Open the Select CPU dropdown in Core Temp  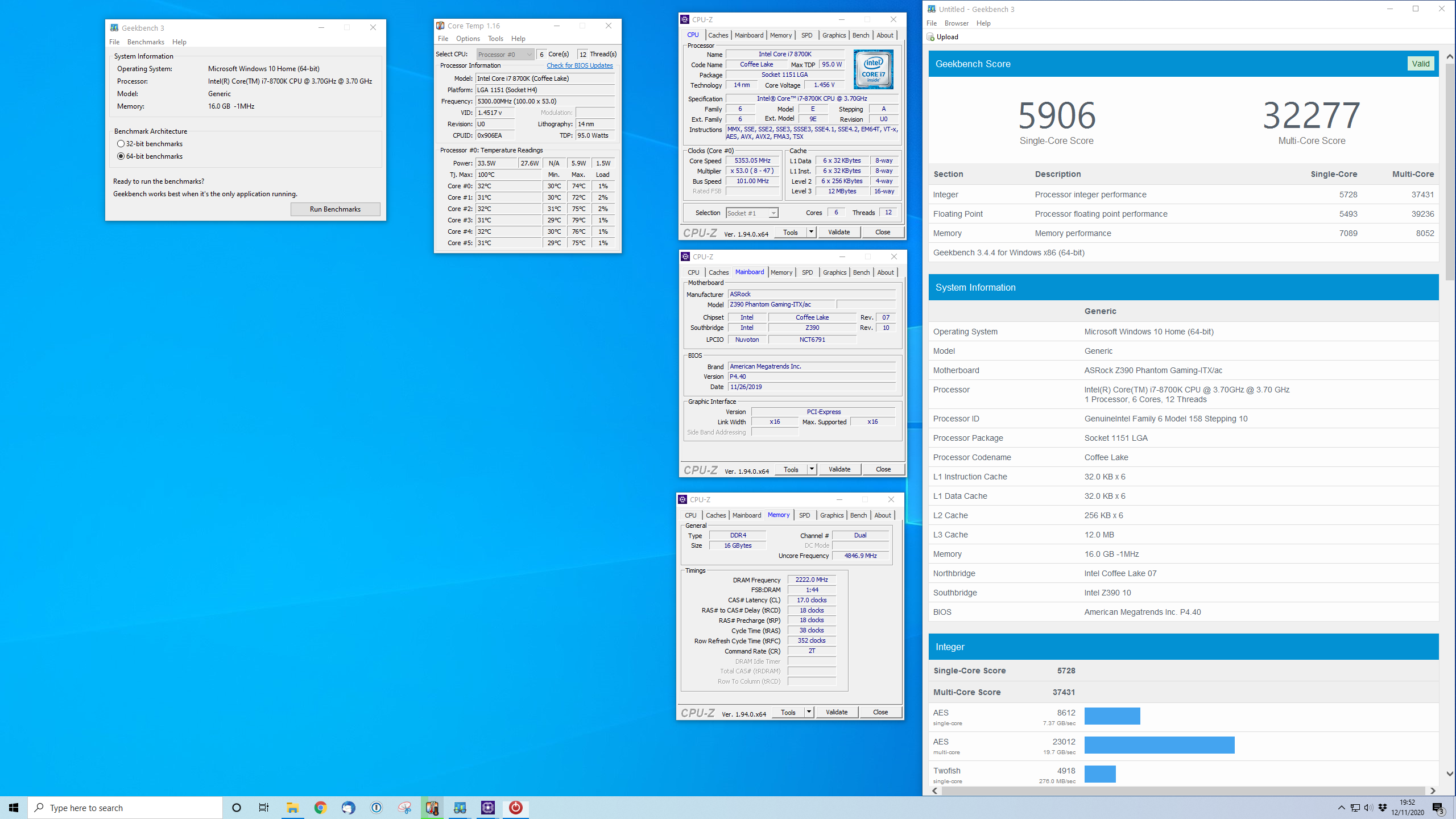click(x=505, y=55)
